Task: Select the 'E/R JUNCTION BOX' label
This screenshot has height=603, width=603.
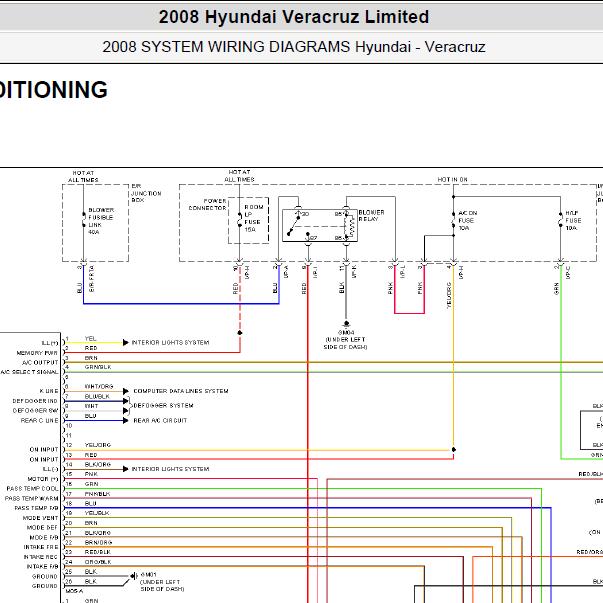Action: 146,193
